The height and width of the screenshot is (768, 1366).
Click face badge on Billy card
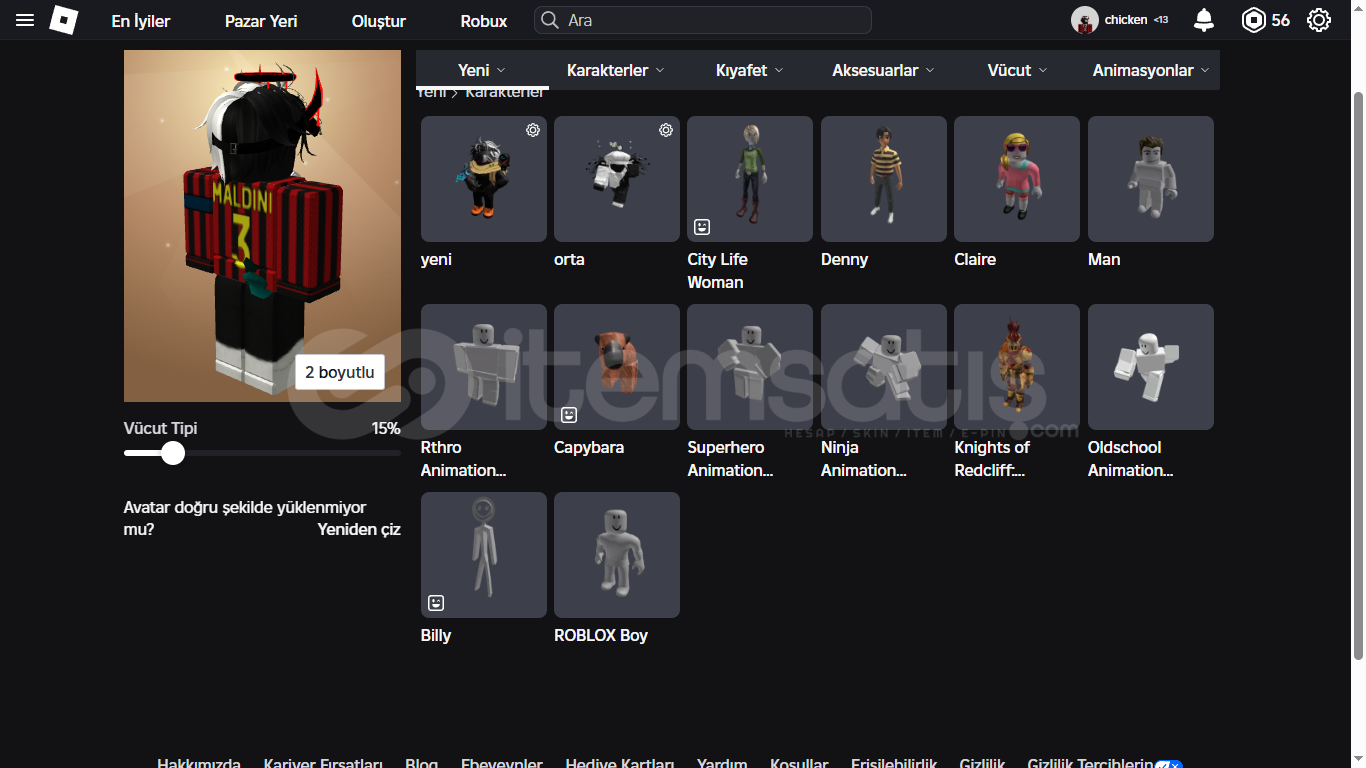click(x=436, y=603)
